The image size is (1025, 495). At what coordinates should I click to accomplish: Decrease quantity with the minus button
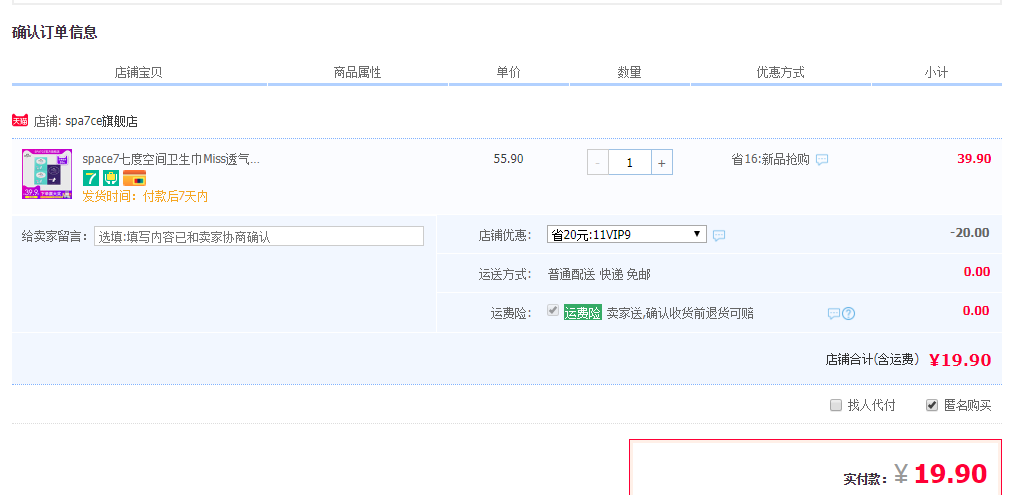(x=597, y=163)
